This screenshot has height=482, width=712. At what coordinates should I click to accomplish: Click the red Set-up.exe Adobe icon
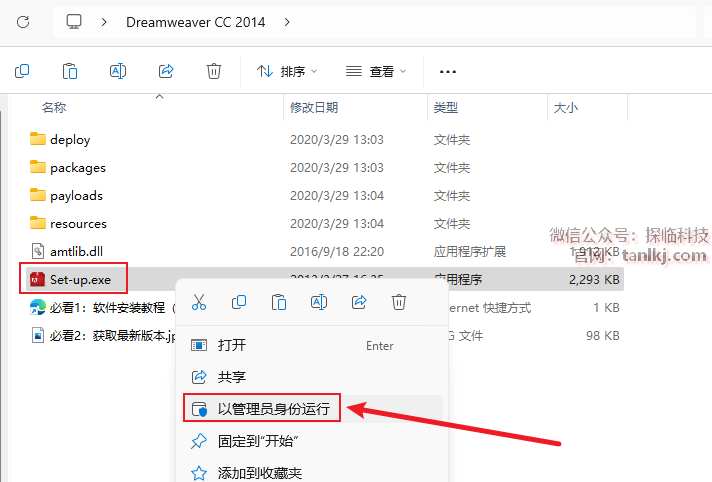click(x=38, y=279)
